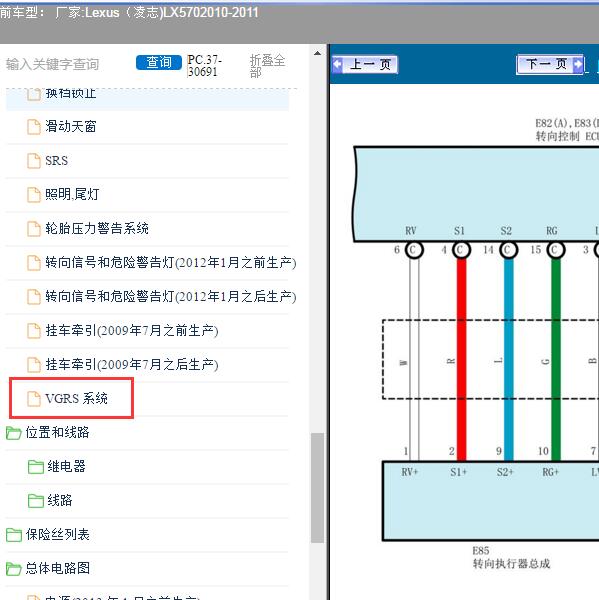Click the 滑动天窗 file icon
The width and height of the screenshot is (599, 600).
coord(34,127)
